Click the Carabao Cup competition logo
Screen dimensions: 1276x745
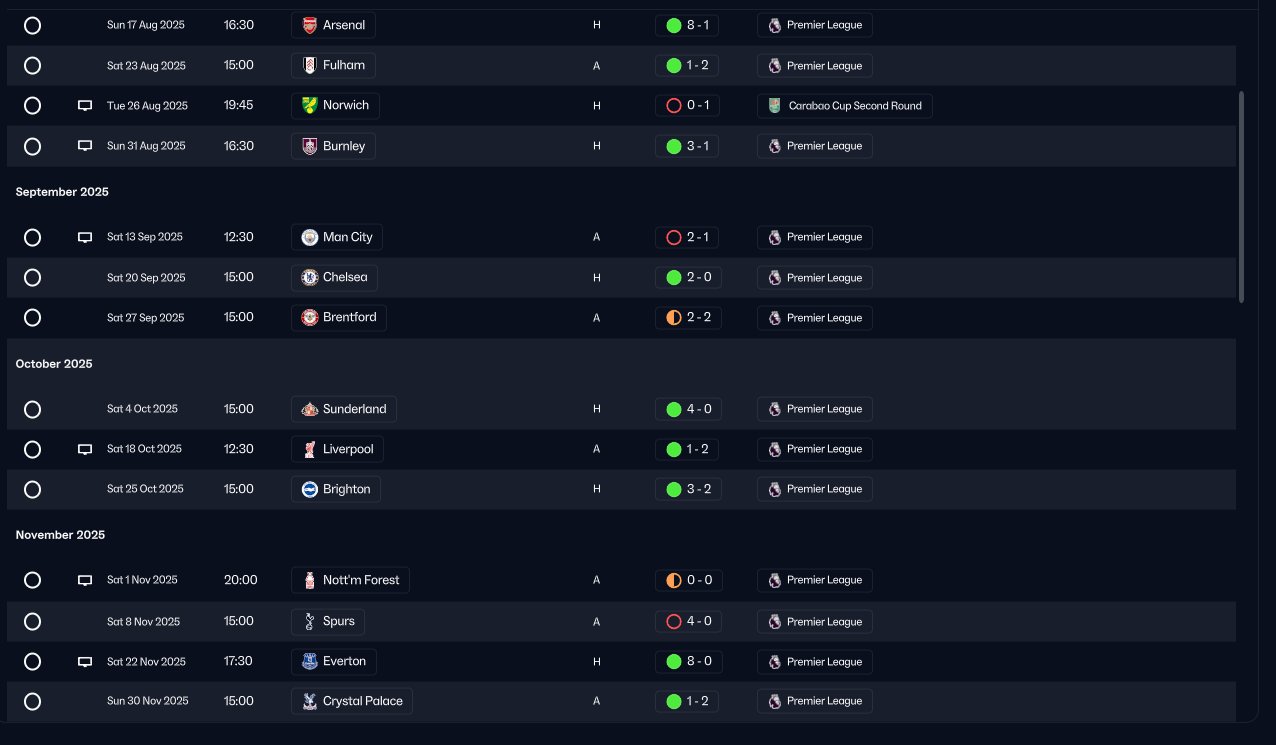click(x=775, y=106)
